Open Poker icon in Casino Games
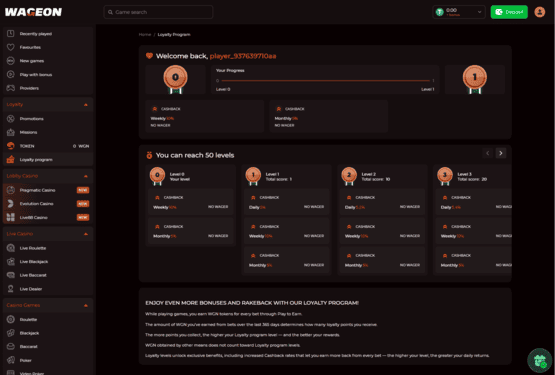Screen dimensions: 555x375 click(x=11, y=360)
